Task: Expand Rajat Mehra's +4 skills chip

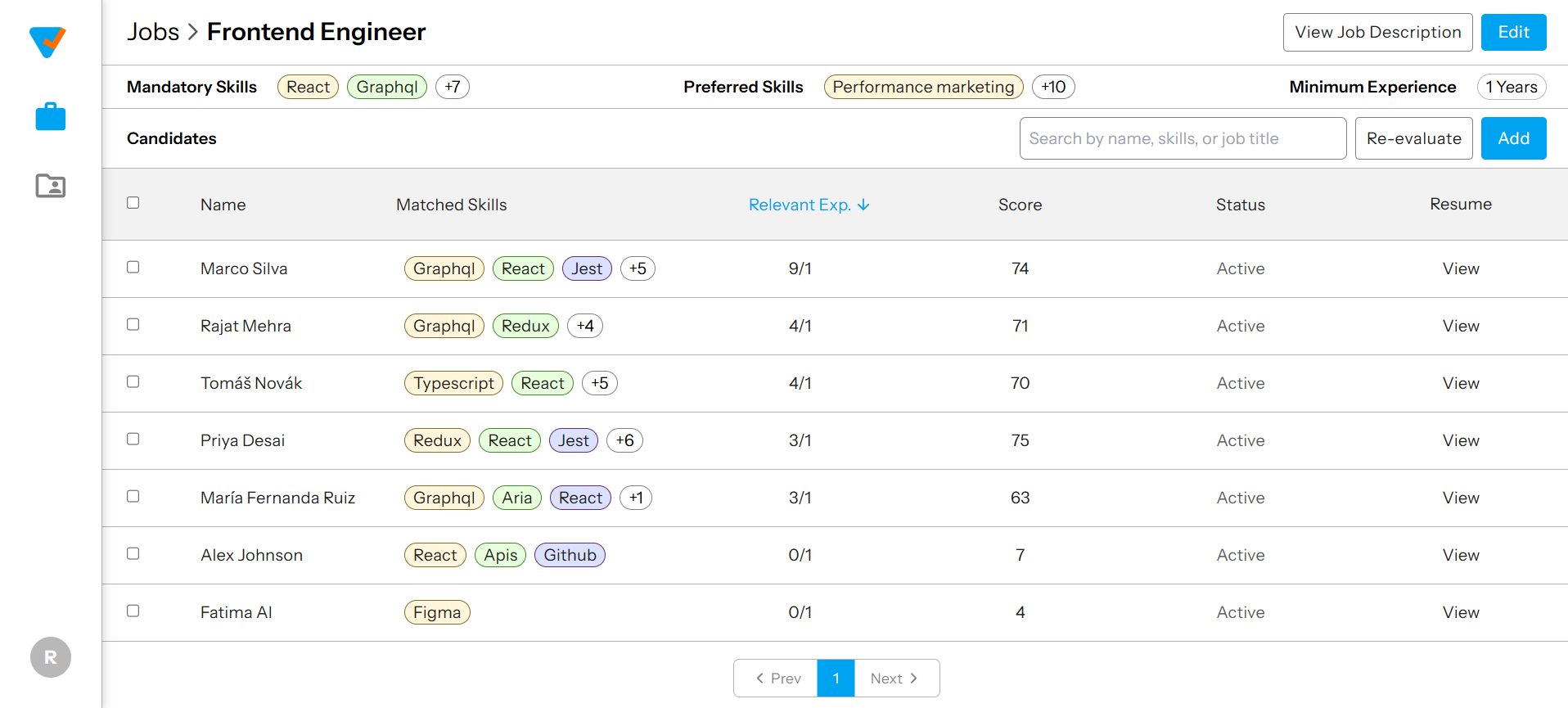Action: [585, 326]
